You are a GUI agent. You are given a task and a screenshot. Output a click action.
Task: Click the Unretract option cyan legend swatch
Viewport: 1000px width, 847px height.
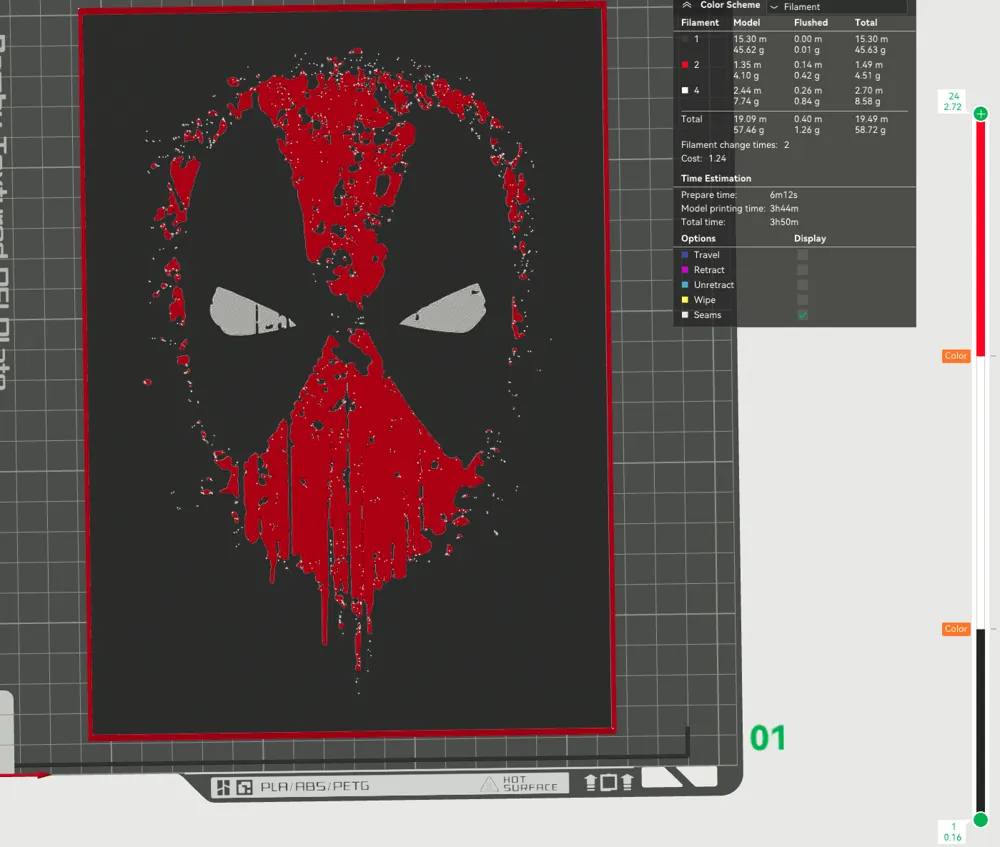[685, 285]
